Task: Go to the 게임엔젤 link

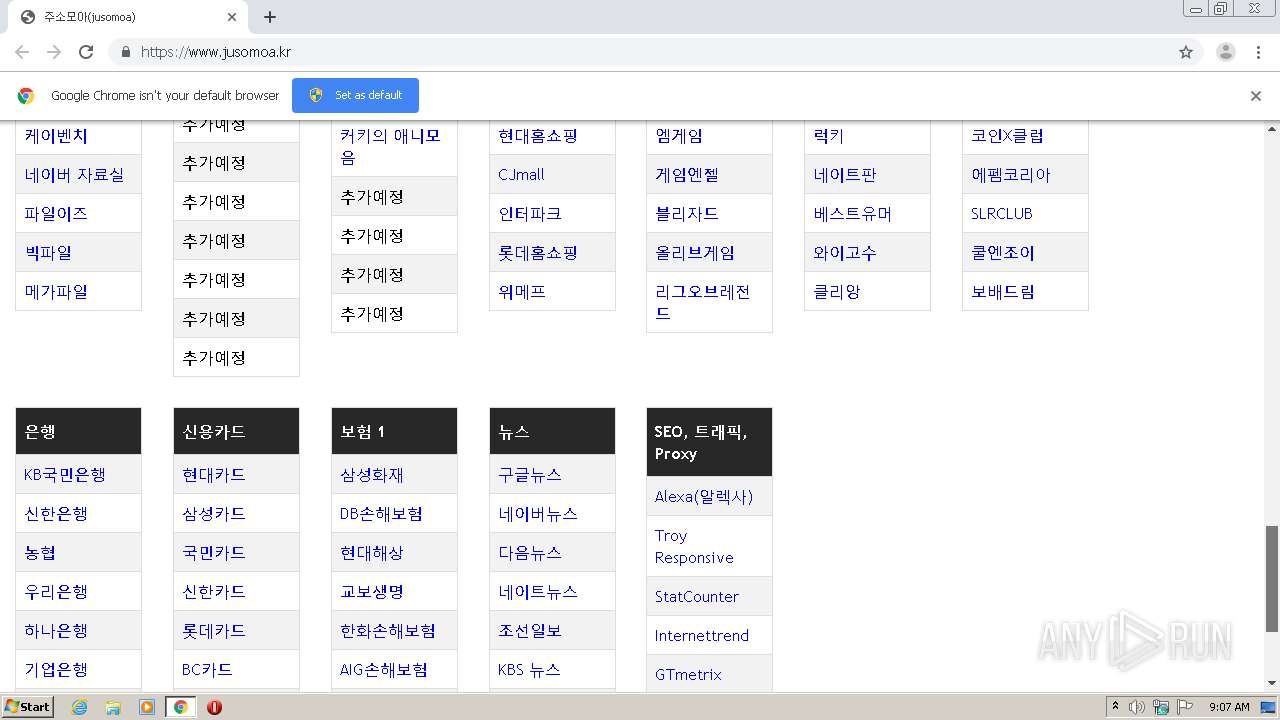Action: coord(687,175)
